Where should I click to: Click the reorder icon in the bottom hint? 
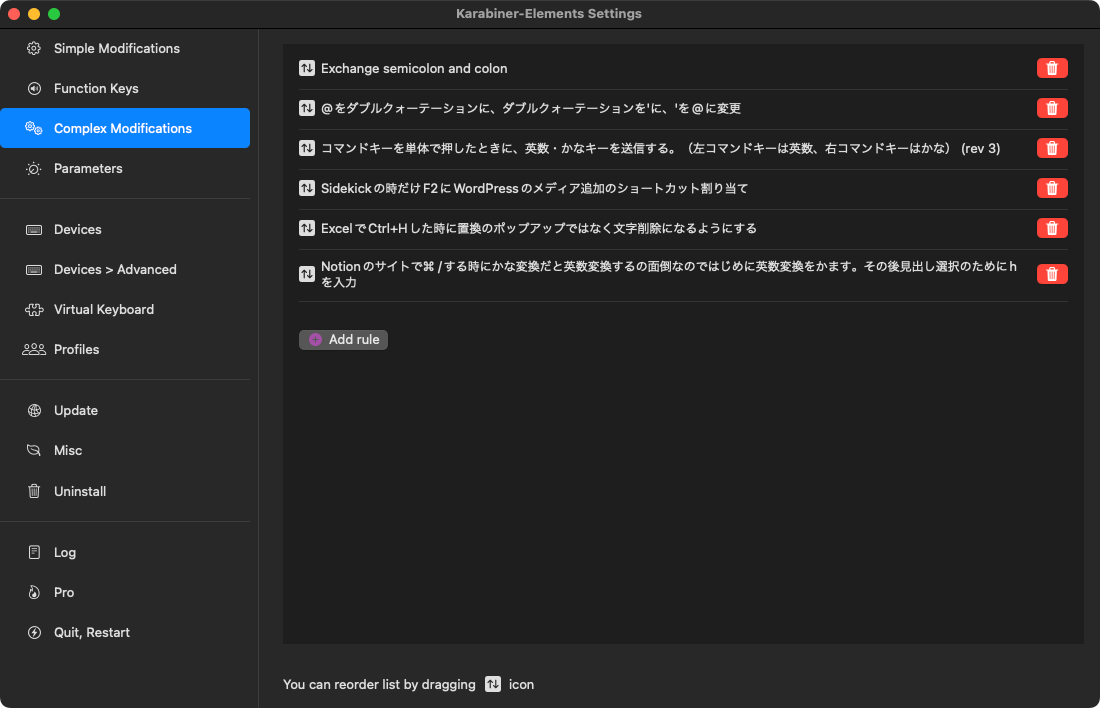click(492, 684)
